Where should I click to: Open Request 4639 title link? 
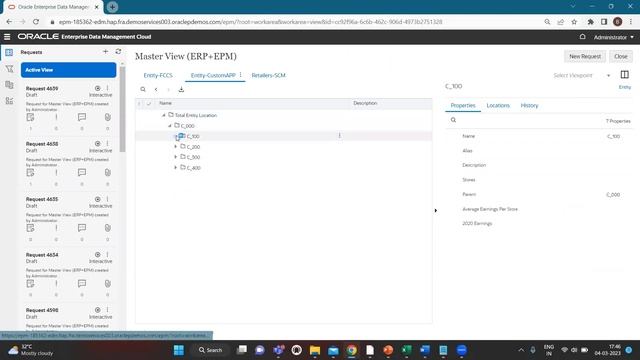[42, 89]
